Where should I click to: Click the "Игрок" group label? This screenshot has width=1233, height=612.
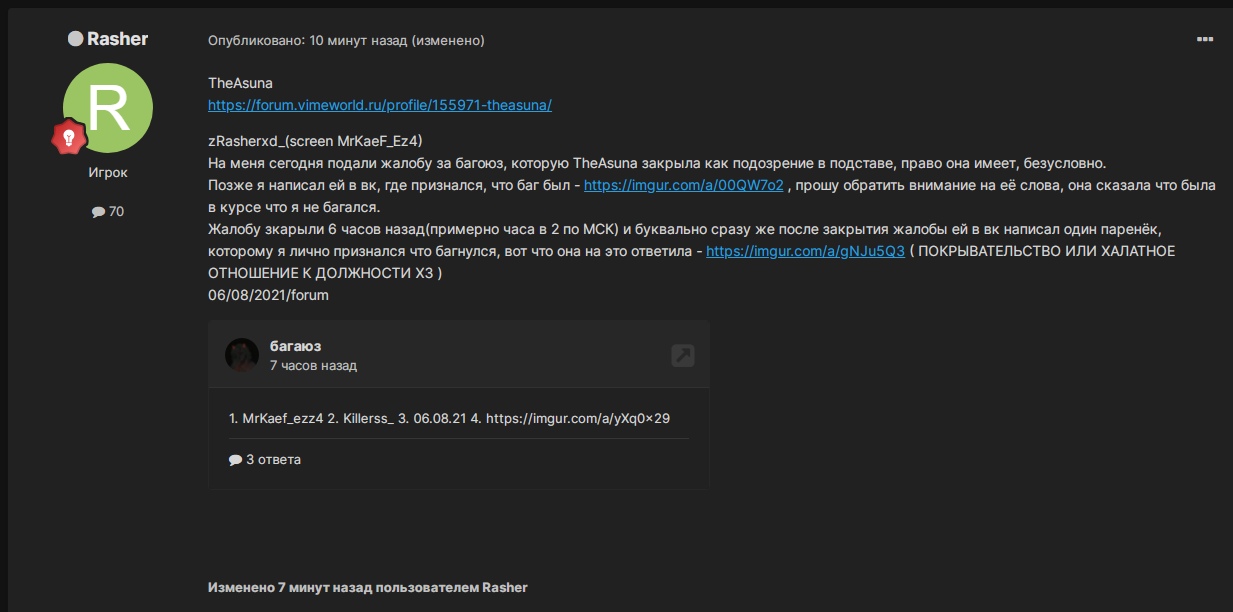tap(108, 173)
